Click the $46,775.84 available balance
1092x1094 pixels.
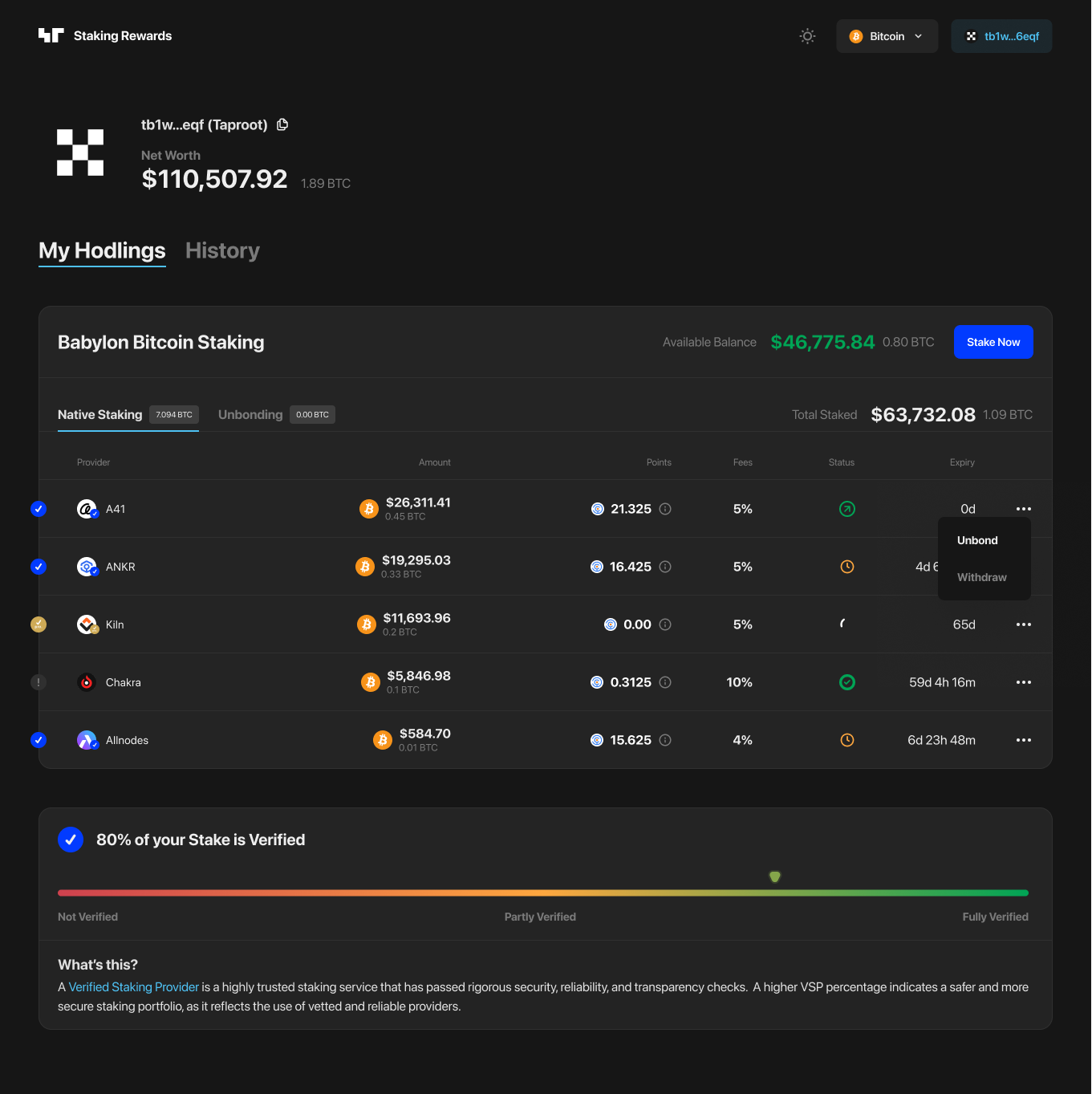pos(822,342)
